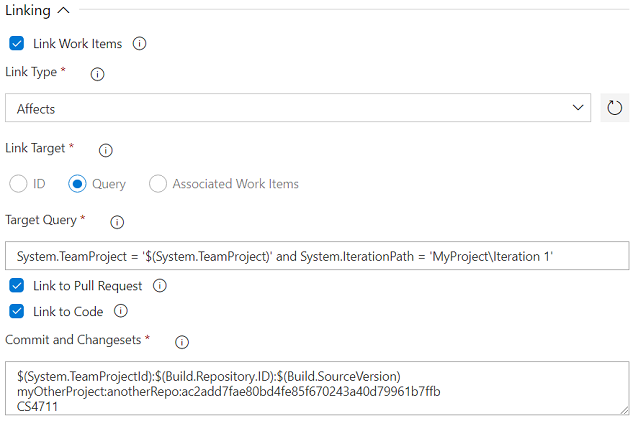Click the Link Target label
This screenshot has width=638, height=421.
pos(35,148)
